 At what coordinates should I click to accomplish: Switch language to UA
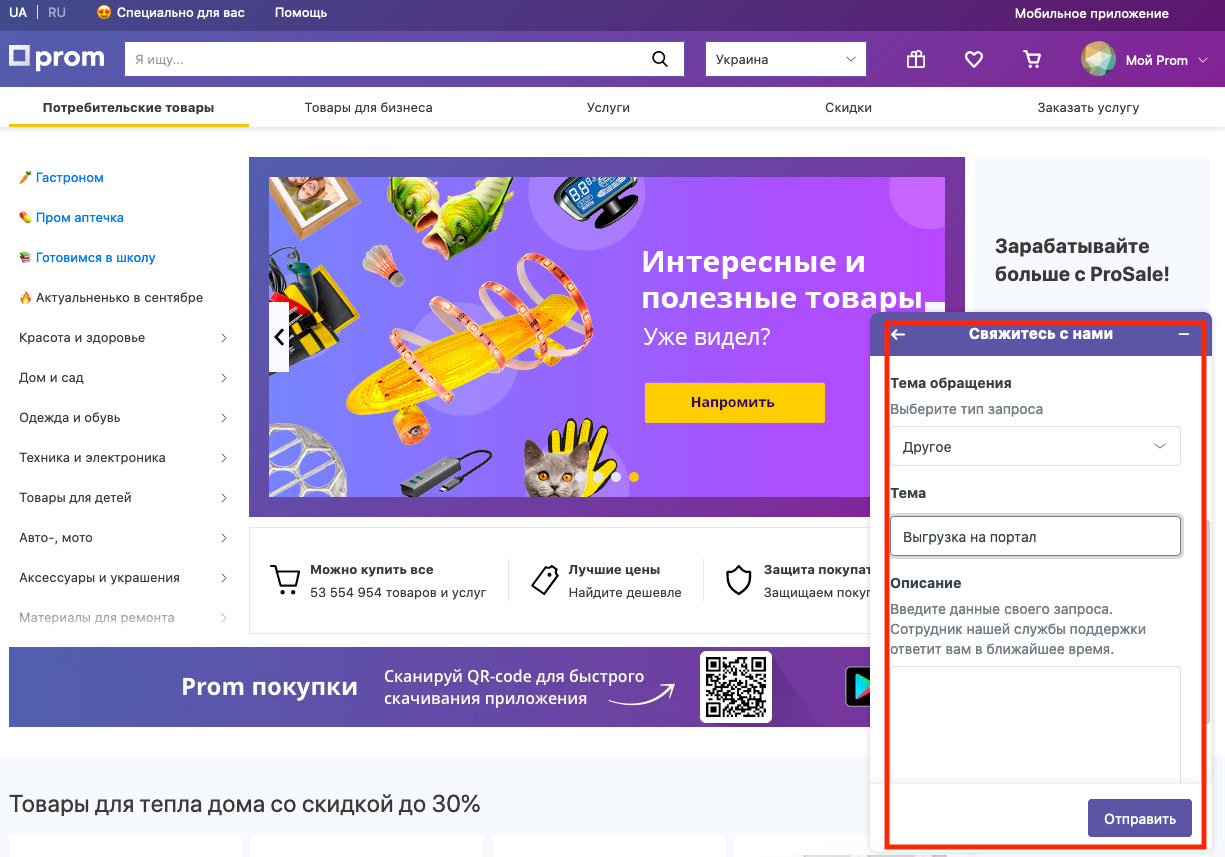tap(18, 13)
